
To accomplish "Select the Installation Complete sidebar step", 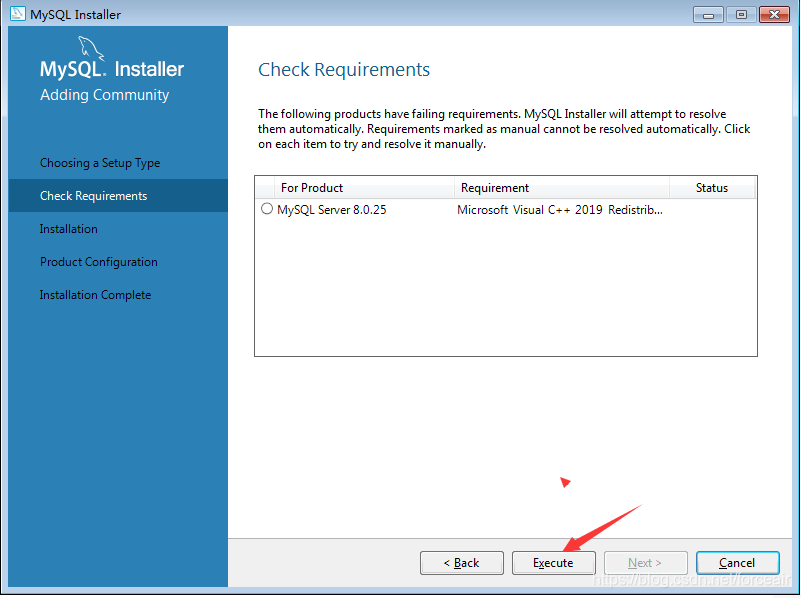I will pos(95,295).
